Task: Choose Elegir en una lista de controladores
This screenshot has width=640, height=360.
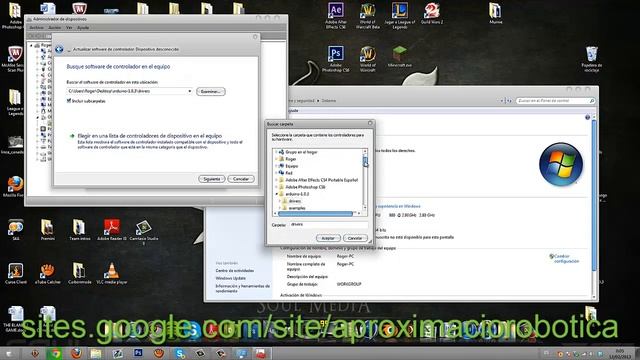Action: (150, 136)
